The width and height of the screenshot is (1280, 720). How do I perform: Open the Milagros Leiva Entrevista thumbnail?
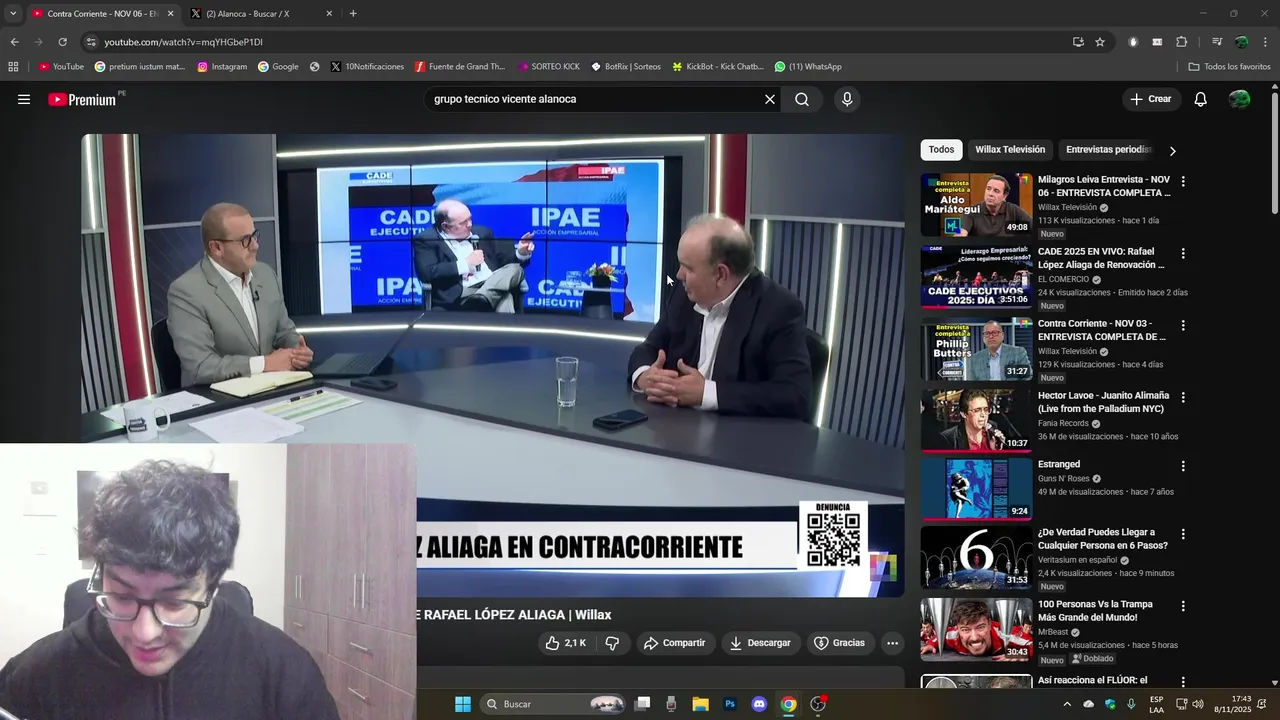pyautogui.click(x=976, y=205)
